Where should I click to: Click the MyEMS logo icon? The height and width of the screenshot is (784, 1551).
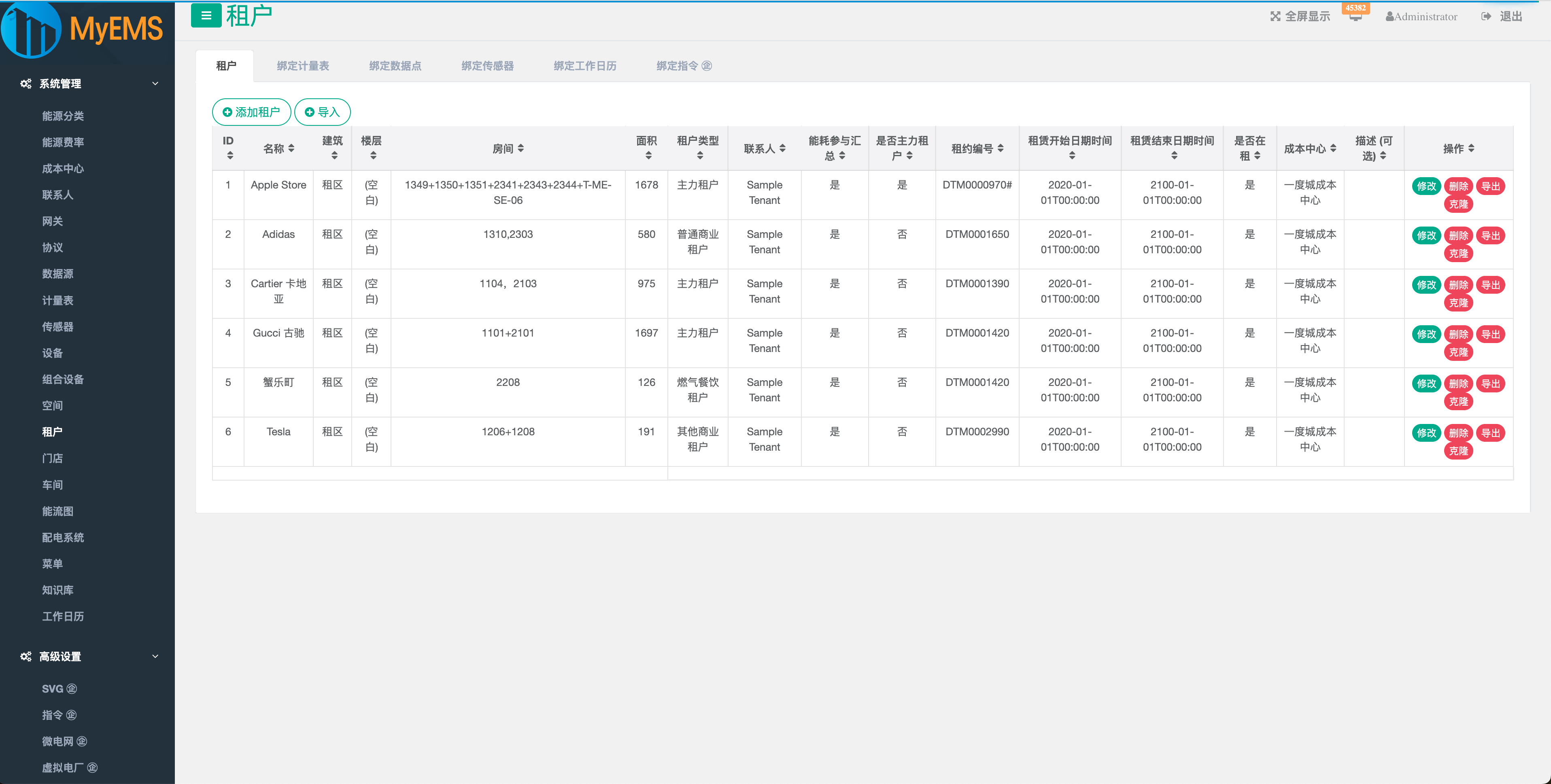[x=31, y=30]
